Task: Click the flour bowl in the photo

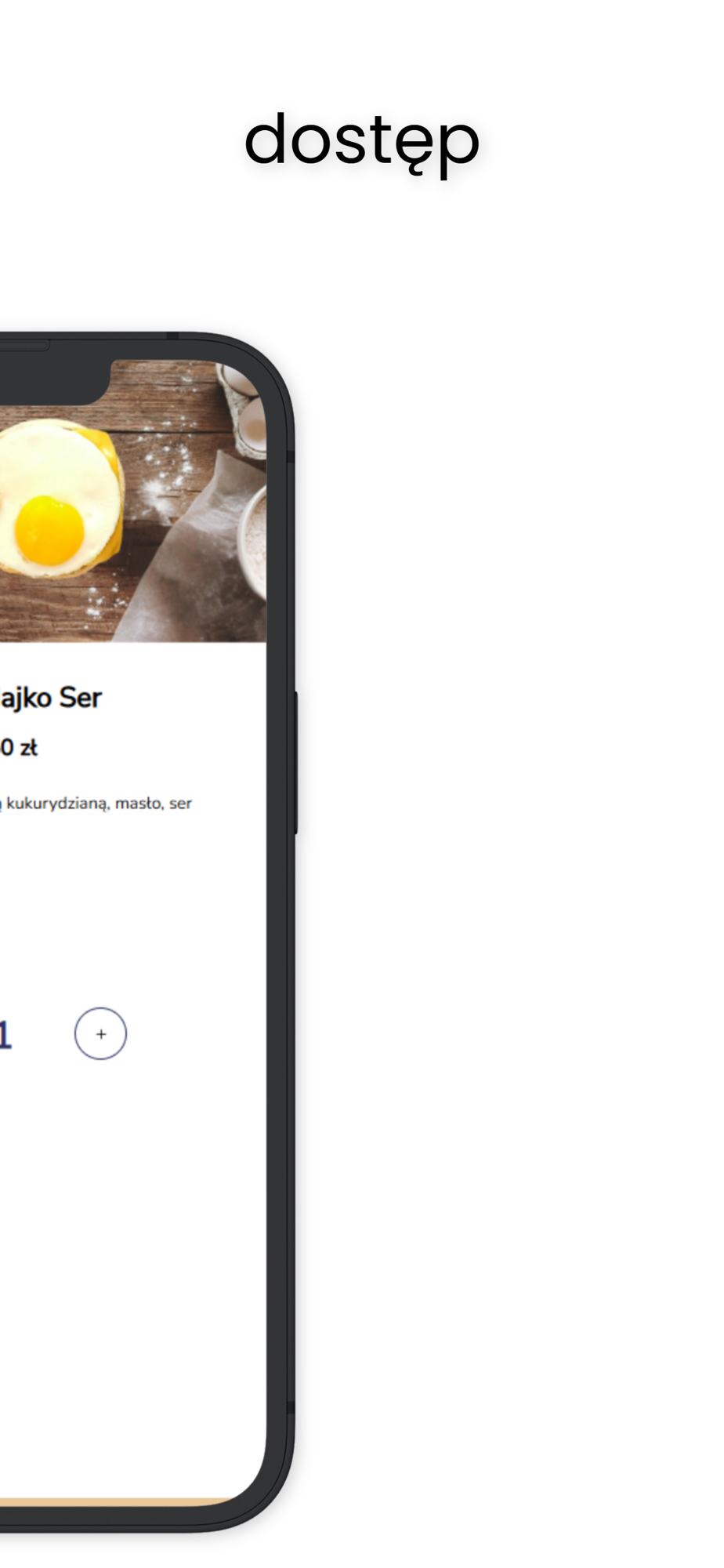Action: (x=252, y=541)
